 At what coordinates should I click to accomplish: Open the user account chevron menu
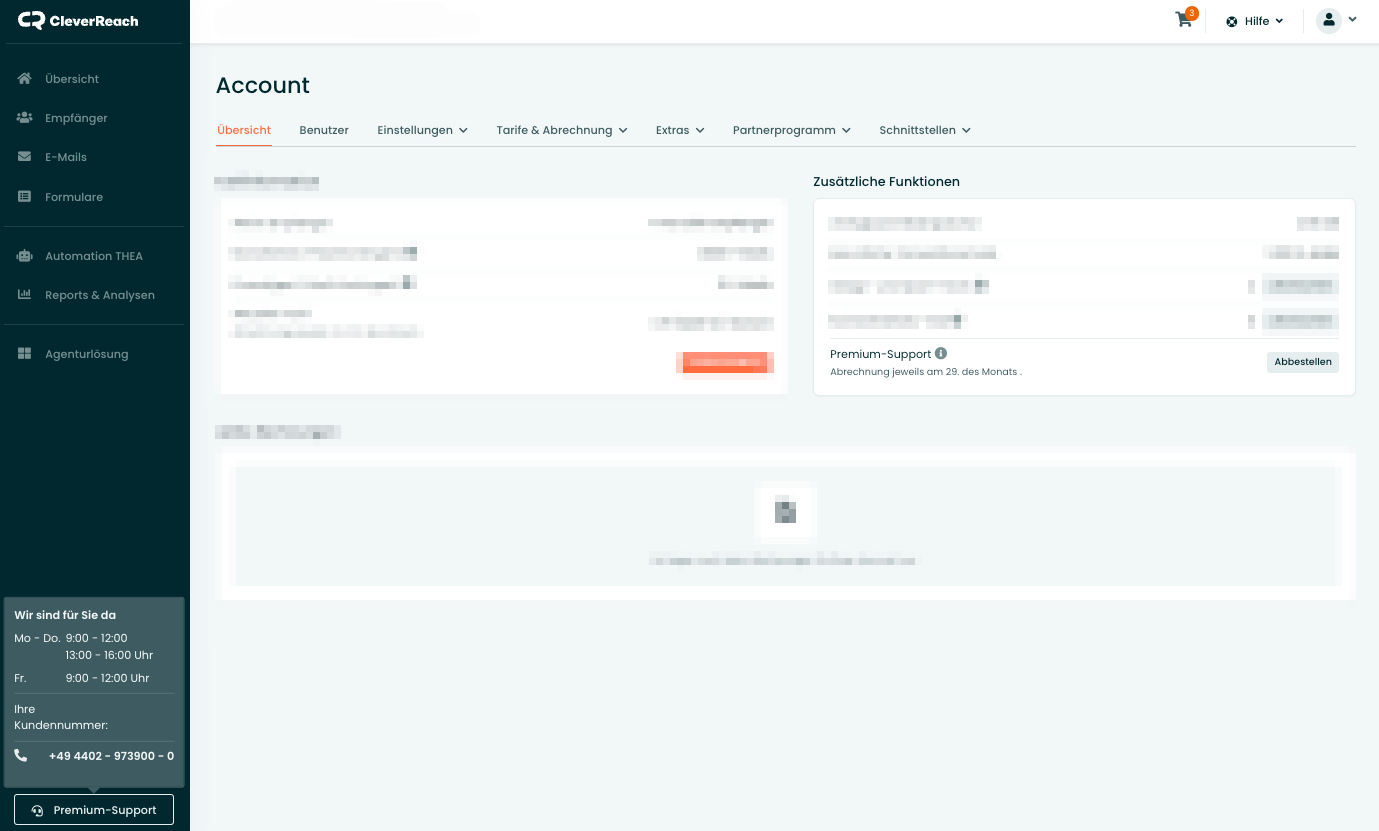click(1353, 19)
